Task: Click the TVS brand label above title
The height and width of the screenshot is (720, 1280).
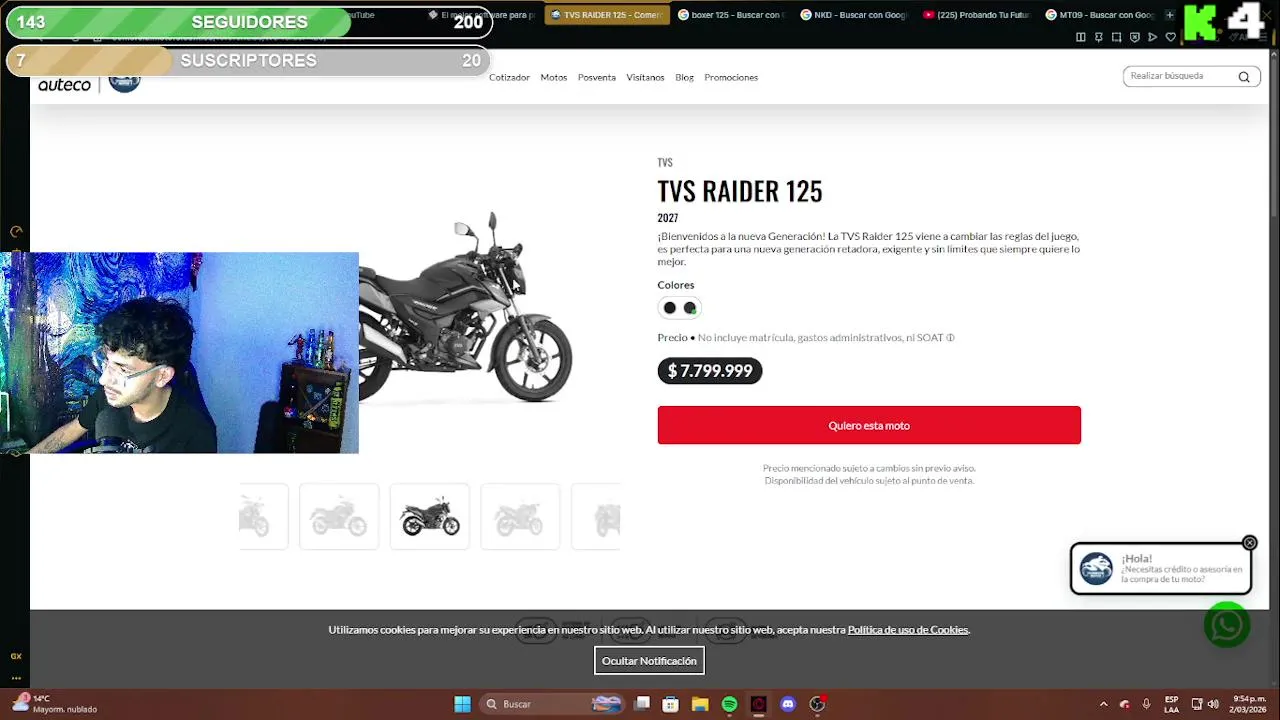Action: click(665, 162)
